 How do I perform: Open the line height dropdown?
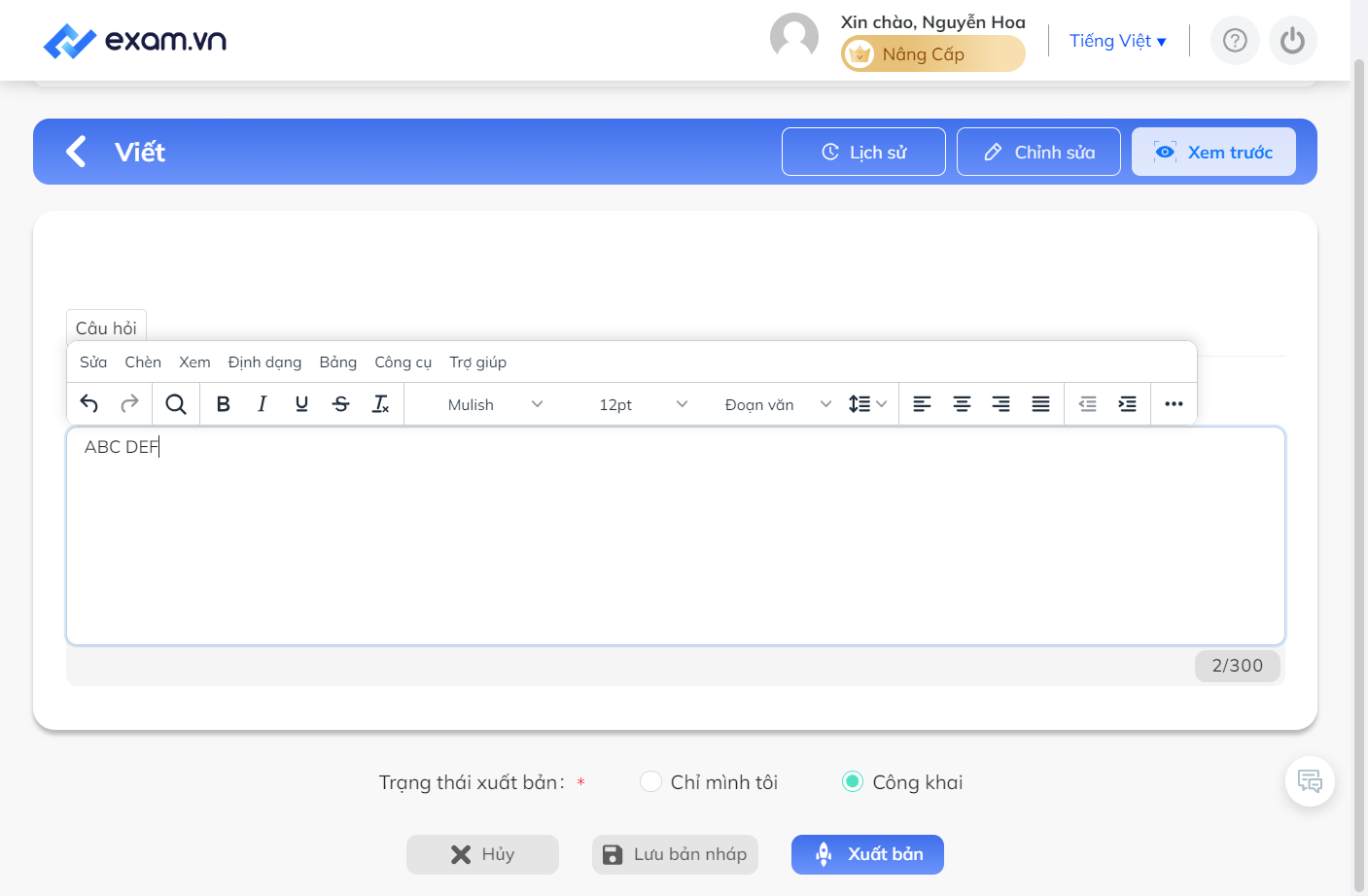[x=867, y=404]
